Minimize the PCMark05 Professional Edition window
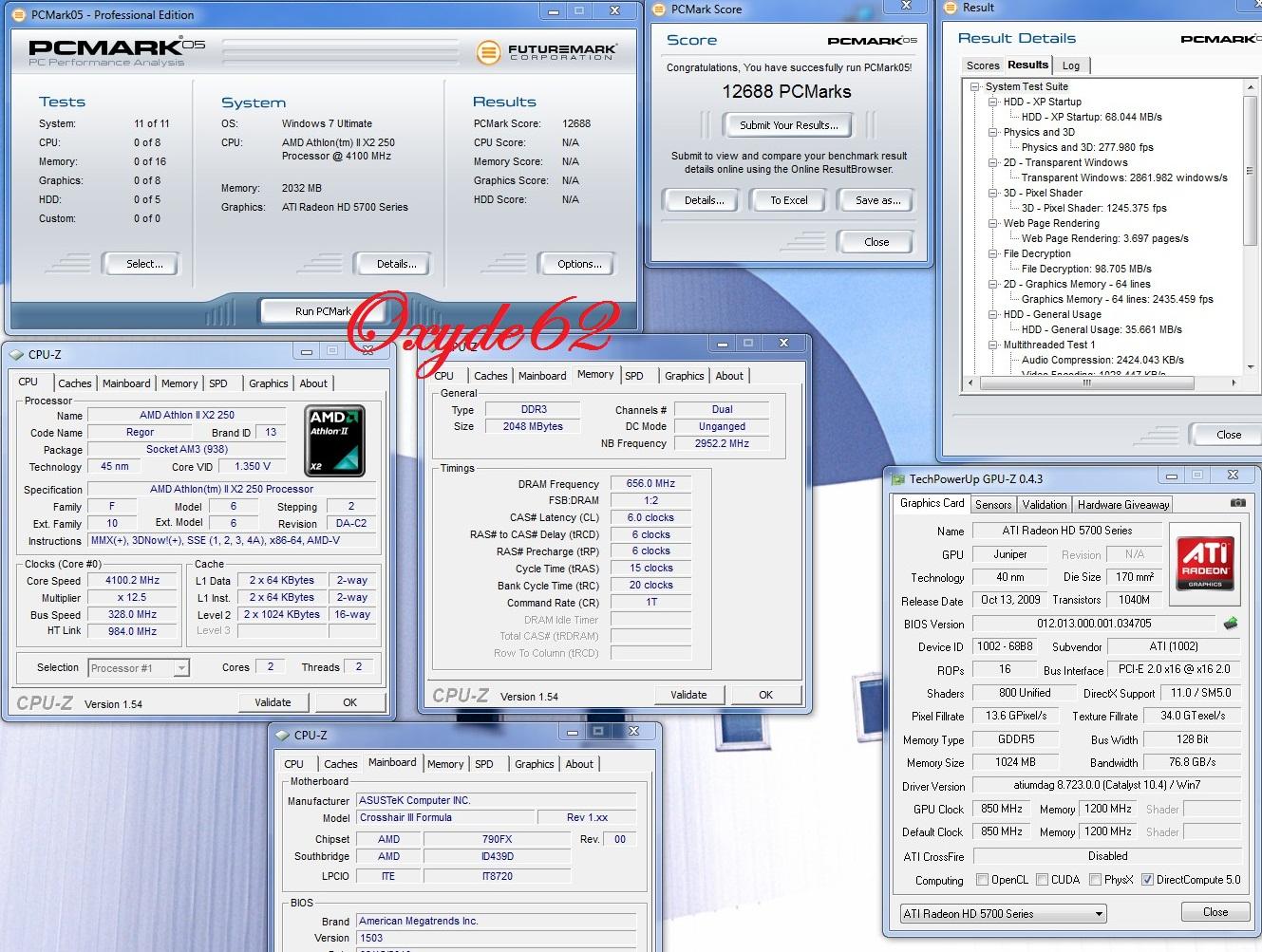Viewport: 1262px width, 952px height. point(555,11)
